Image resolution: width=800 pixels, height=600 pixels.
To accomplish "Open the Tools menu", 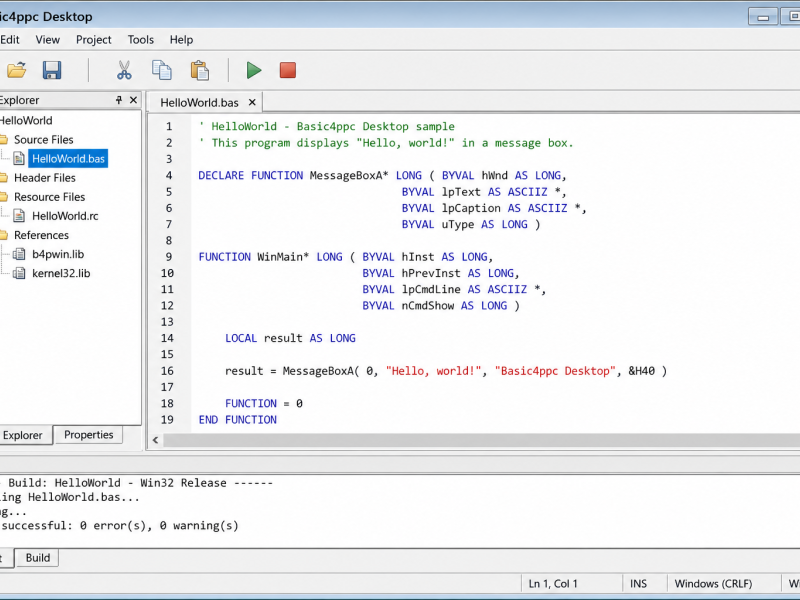I will click(x=140, y=40).
